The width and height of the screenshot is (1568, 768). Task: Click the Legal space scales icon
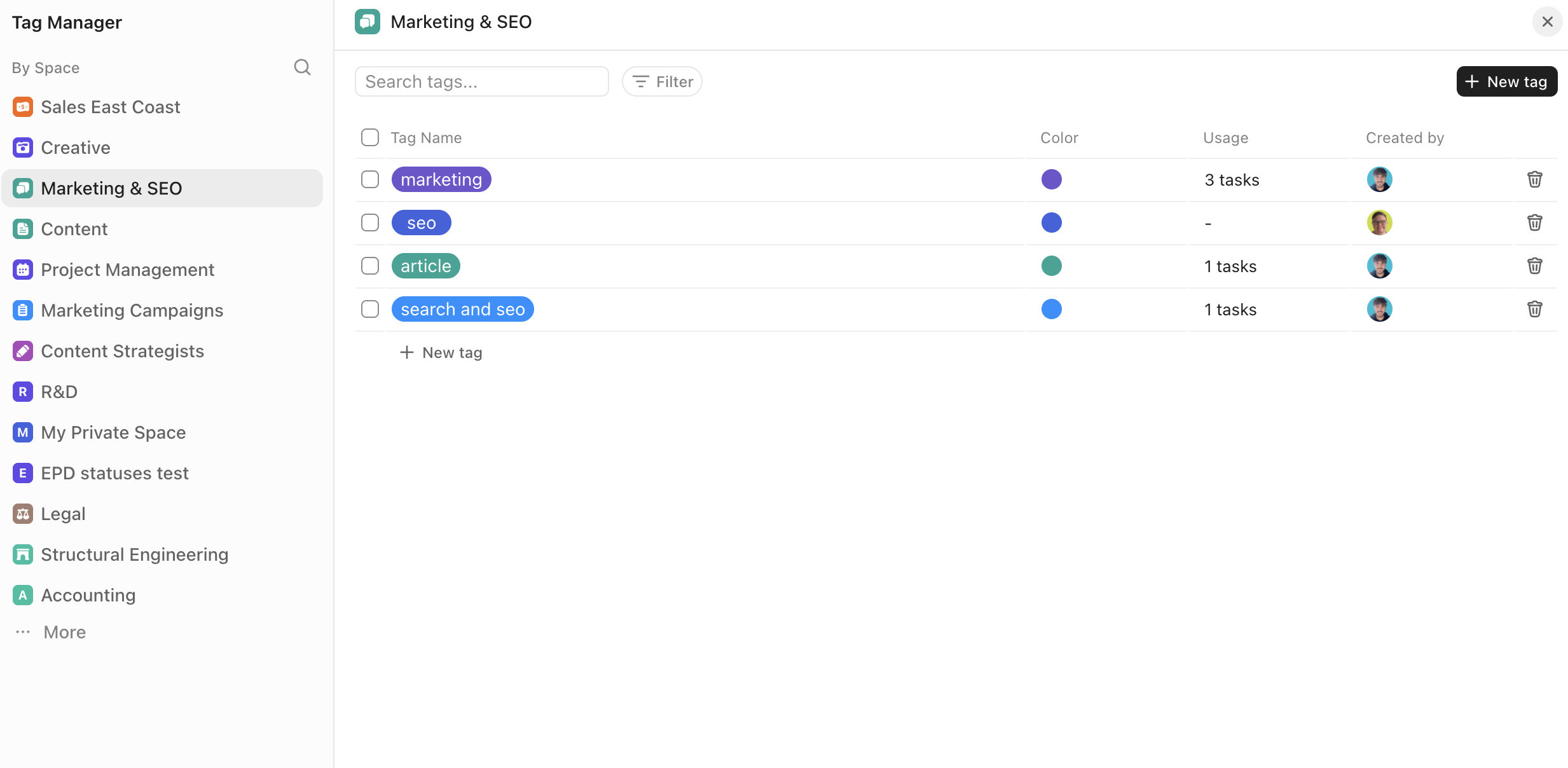pyautogui.click(x=23, y=514)
